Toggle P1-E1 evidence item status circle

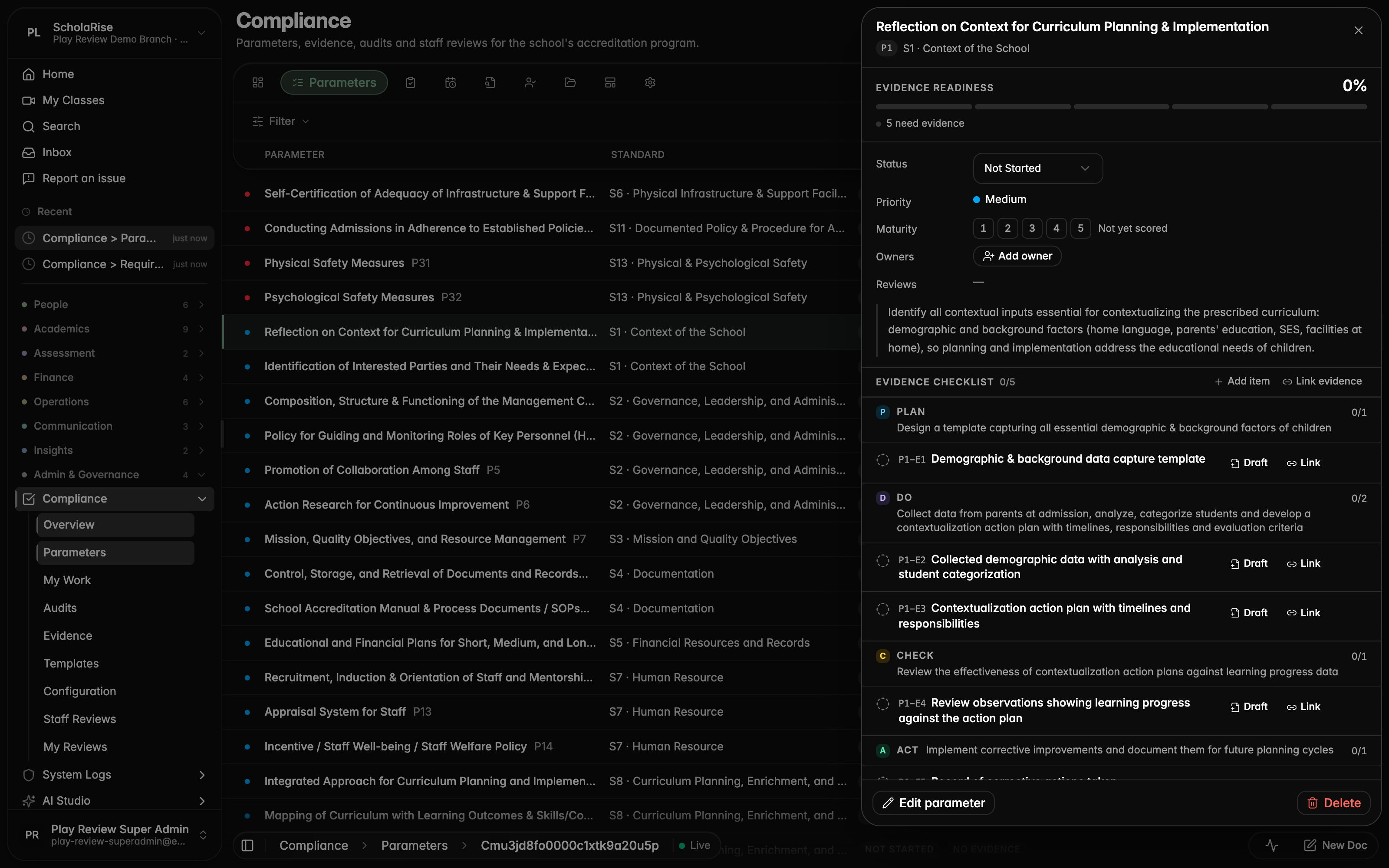tap(883, 460)
